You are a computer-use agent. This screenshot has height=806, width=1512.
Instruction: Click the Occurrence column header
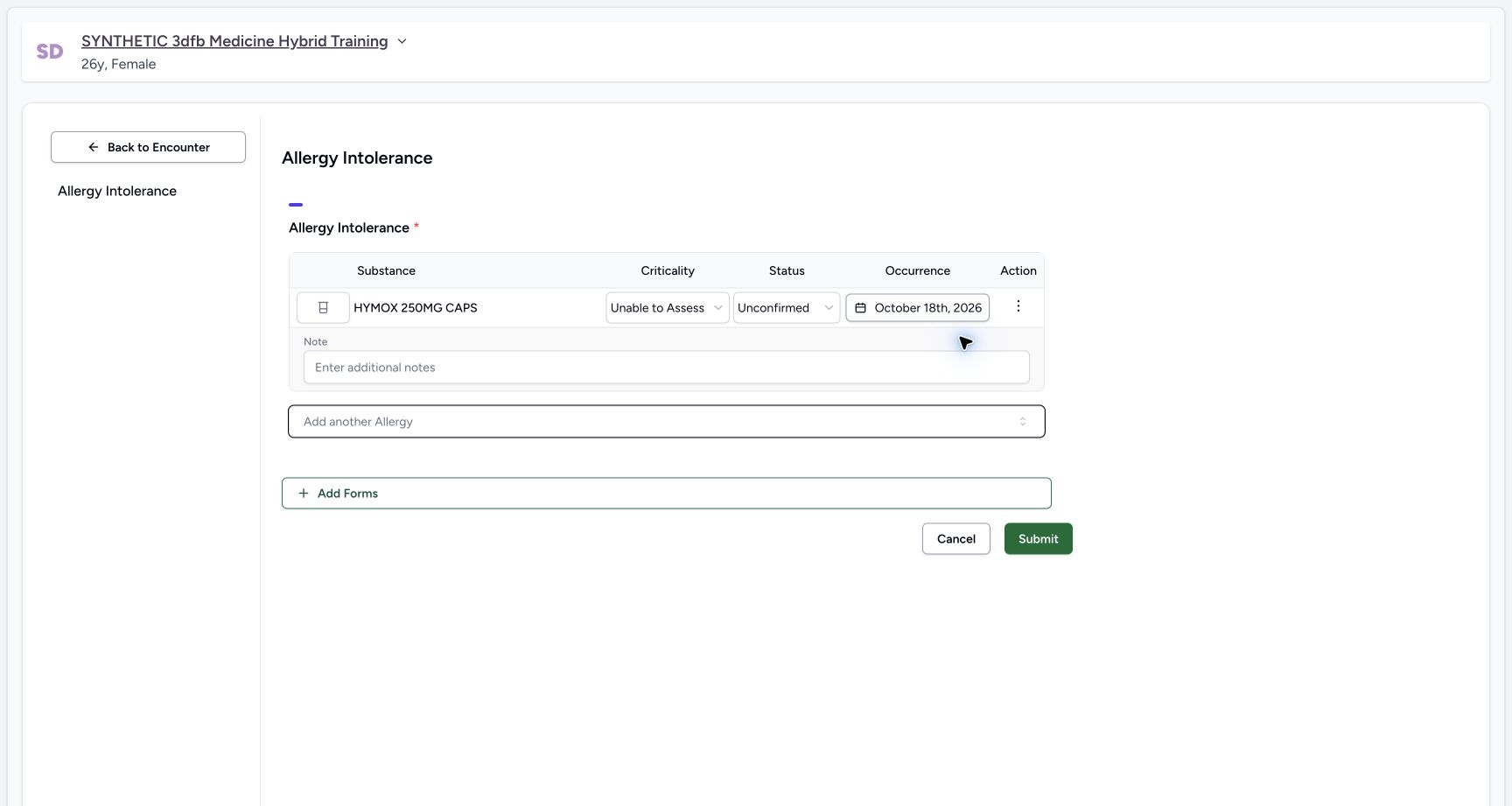[x=918, y=270]
